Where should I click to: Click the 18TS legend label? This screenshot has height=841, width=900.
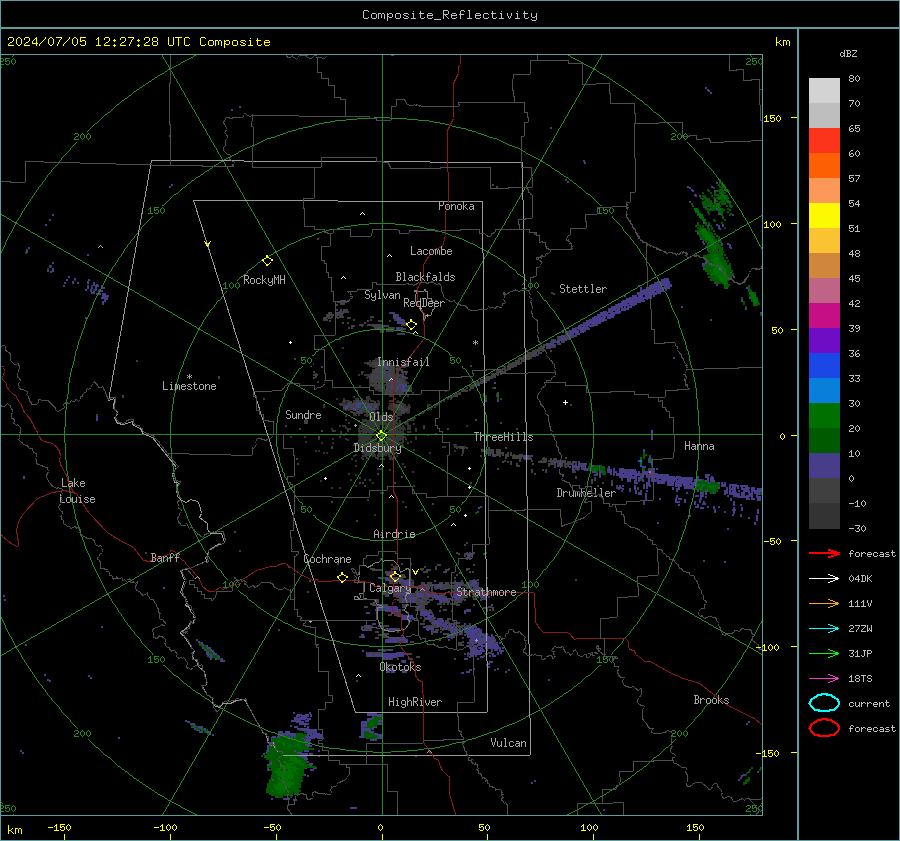click(x=860, y=679)
